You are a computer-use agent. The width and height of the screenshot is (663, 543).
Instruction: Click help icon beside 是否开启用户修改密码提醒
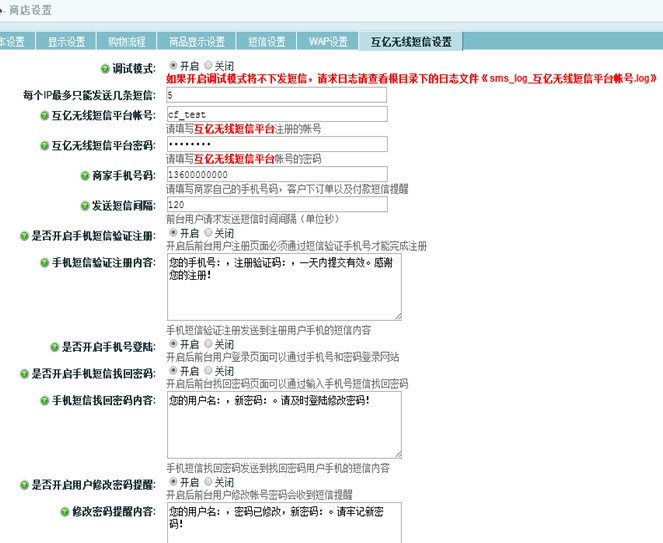pyautogui.click(x=25, y=485)
